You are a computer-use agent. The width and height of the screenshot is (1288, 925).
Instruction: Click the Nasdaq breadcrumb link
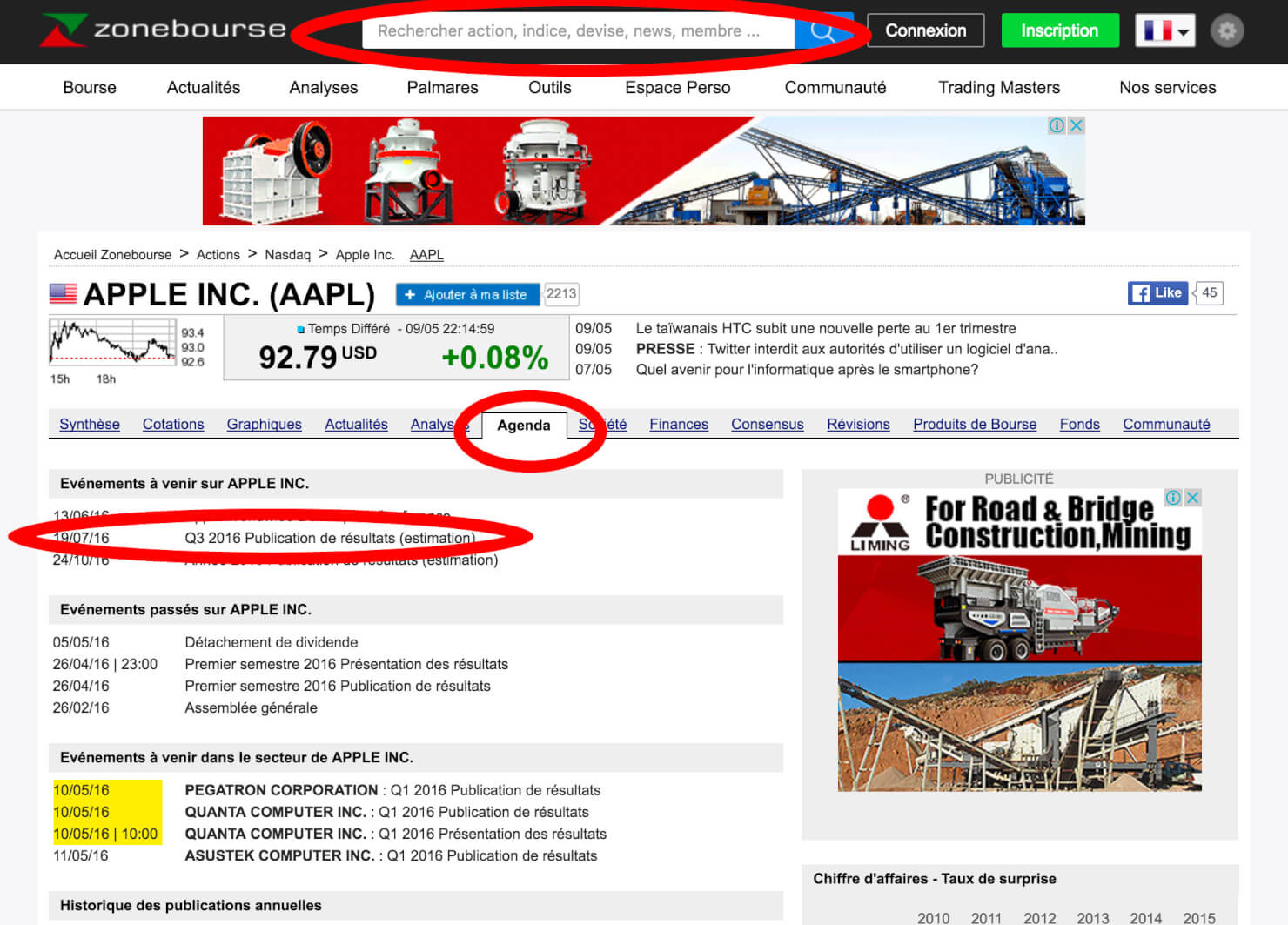pos(288,255)
